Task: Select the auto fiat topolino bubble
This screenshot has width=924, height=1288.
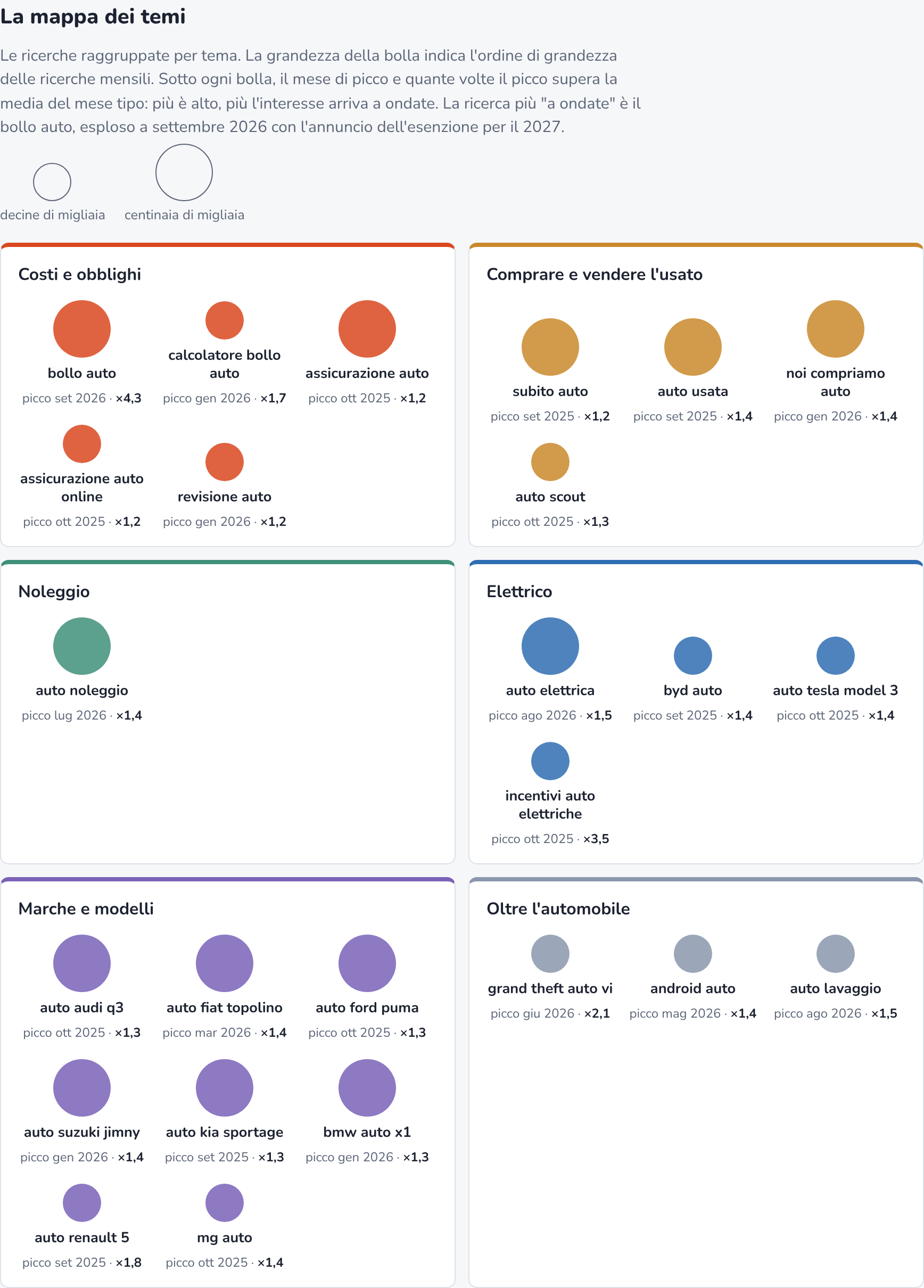Action: [x=224, y=963]
